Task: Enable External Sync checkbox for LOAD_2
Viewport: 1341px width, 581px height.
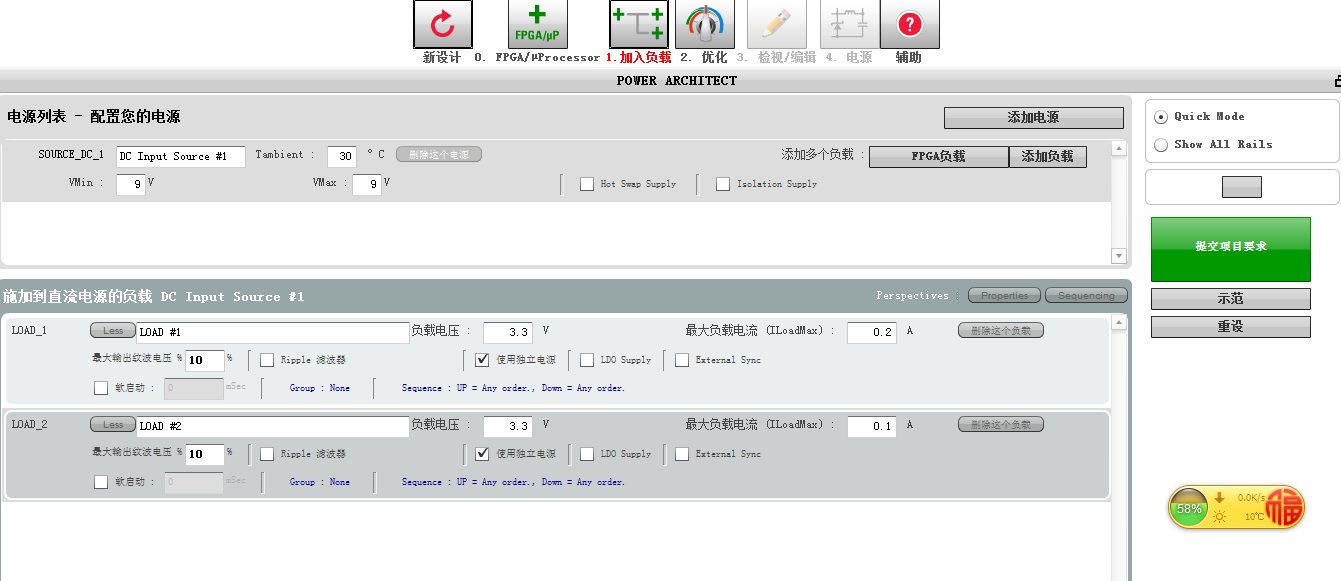Action: [682, 454]
